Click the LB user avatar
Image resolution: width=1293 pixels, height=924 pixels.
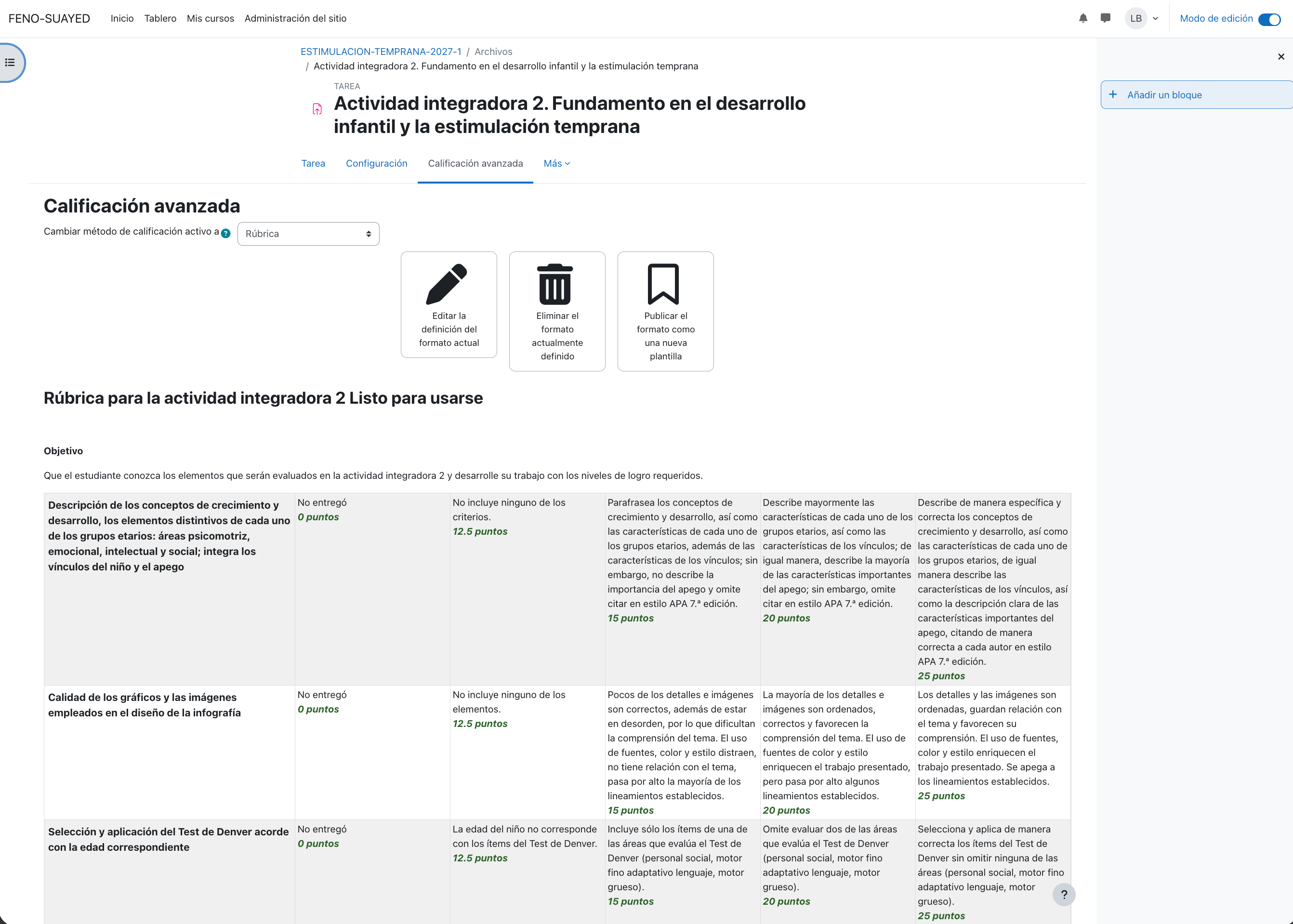(x=1135, y=18)
